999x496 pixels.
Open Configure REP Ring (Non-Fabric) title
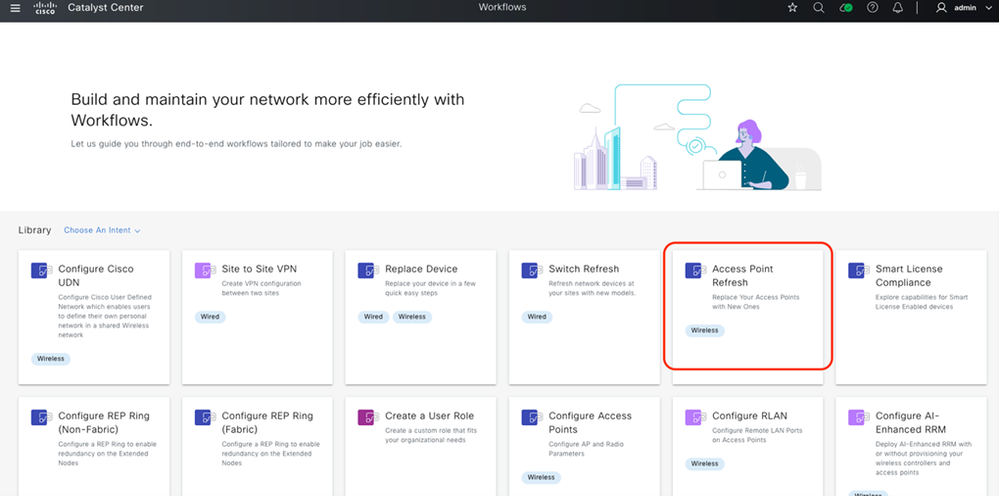tap(104, 423)
